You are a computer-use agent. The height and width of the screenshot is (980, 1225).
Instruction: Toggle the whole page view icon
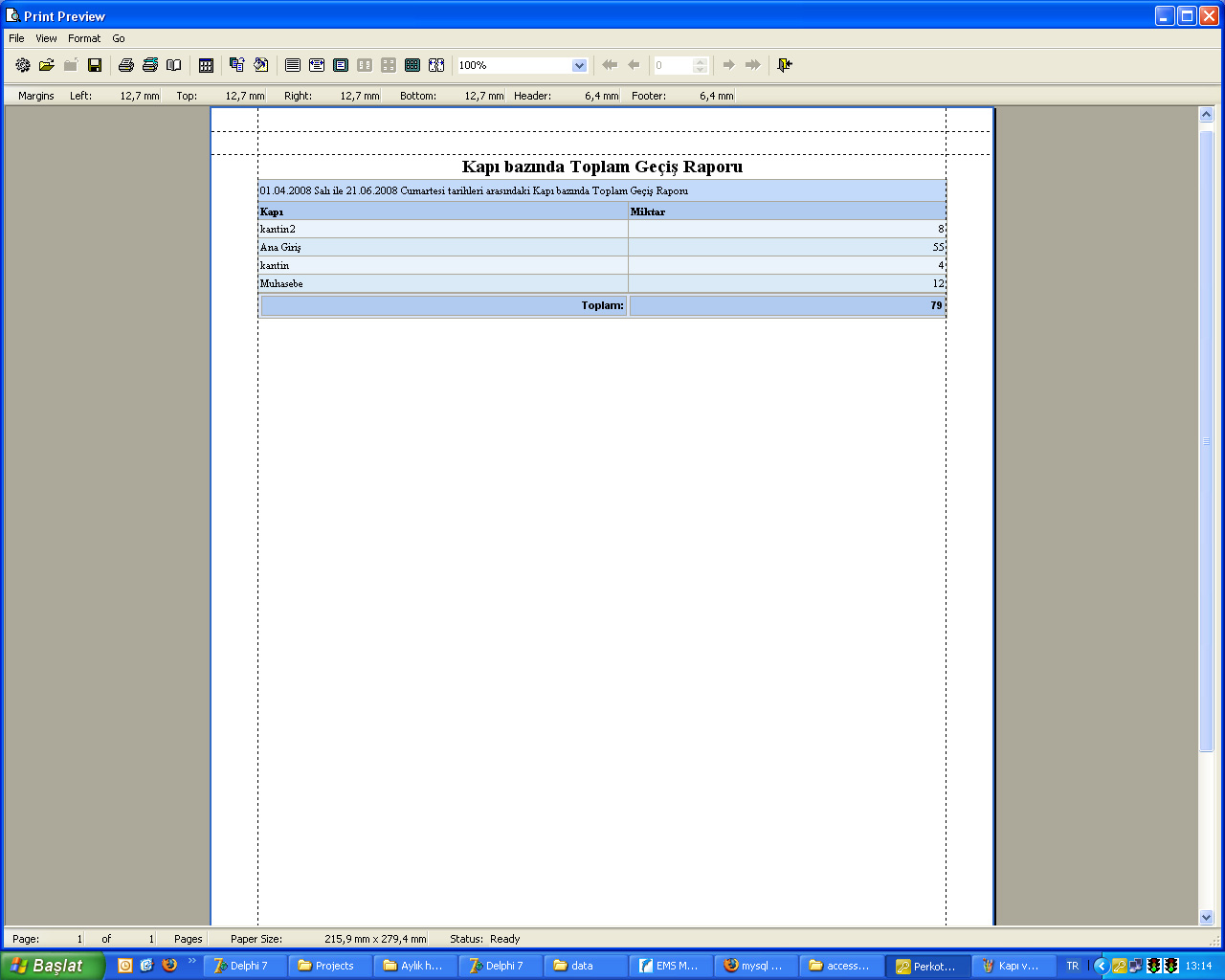[x=341, y=65]
